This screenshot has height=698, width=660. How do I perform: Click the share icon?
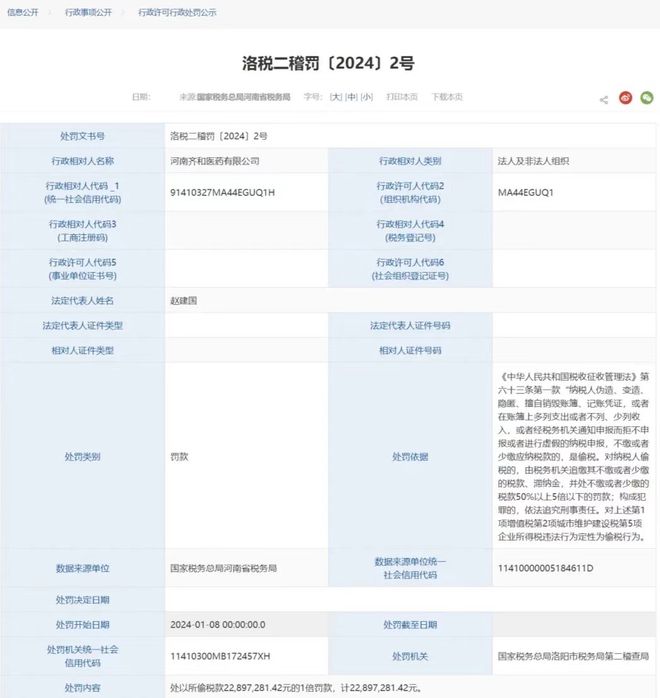click(x=604, y=99)
